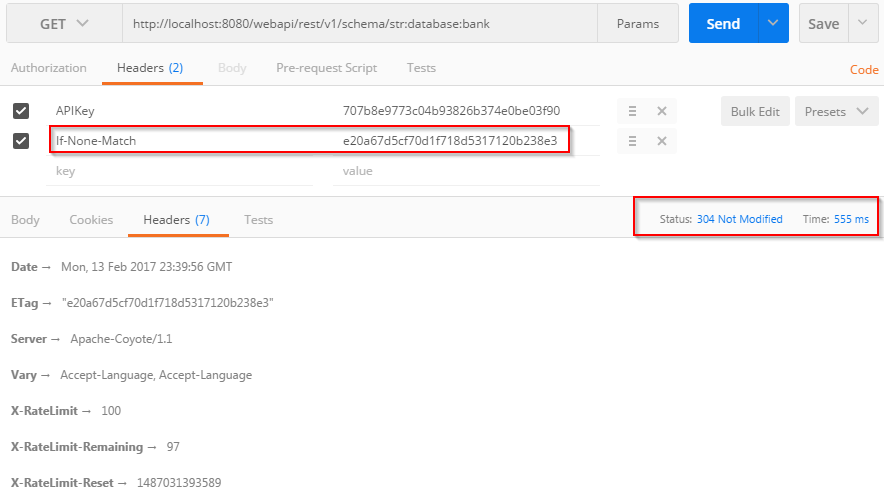This screenshot has height=495, width=884.
Task: Select the request Tests tab
Action: [421, 68]
